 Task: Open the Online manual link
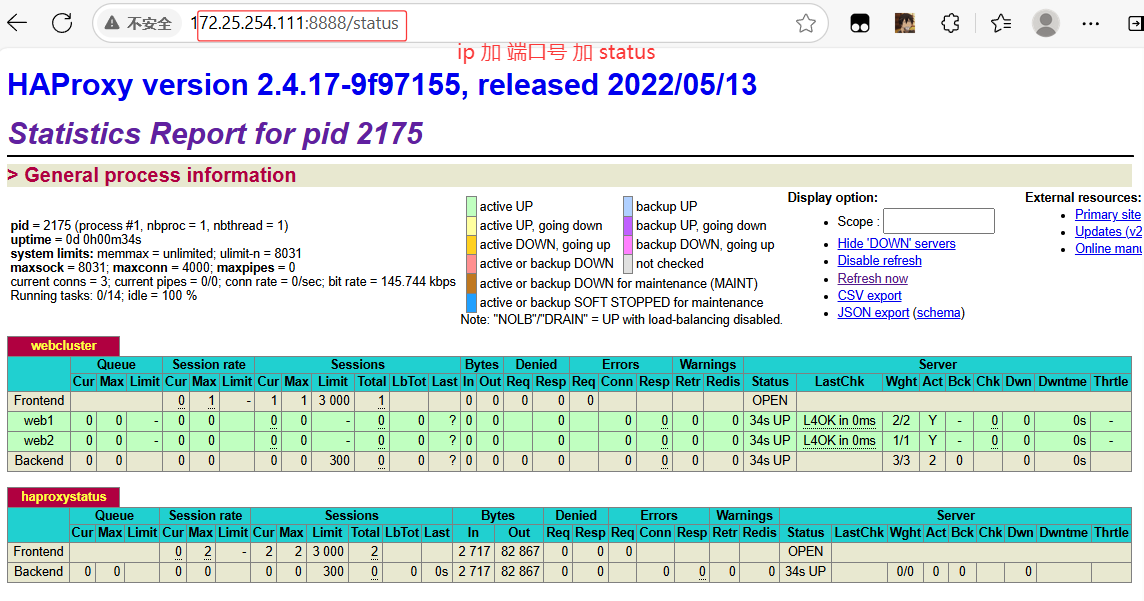tap(1108, 249)
